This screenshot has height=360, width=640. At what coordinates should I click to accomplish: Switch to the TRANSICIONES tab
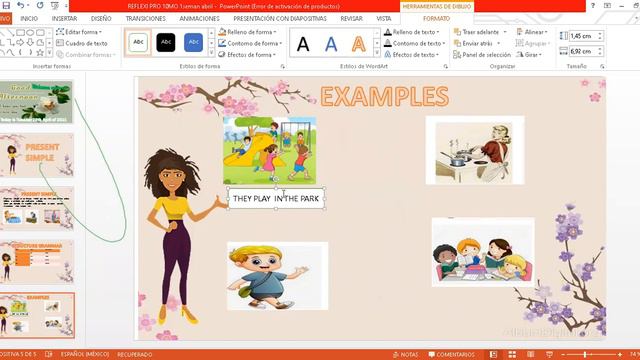coord(146,19)
